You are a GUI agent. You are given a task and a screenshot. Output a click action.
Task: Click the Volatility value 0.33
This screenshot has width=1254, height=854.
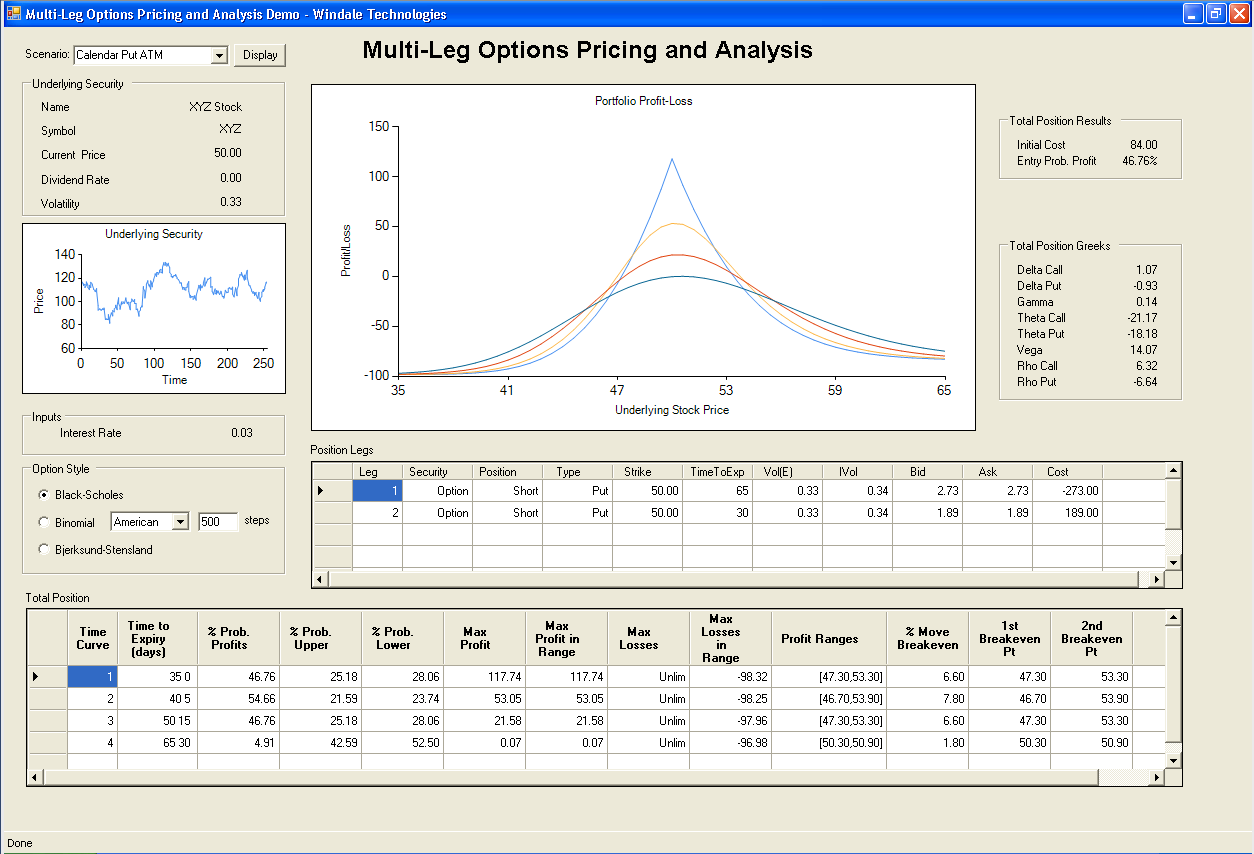click(231, 202)
